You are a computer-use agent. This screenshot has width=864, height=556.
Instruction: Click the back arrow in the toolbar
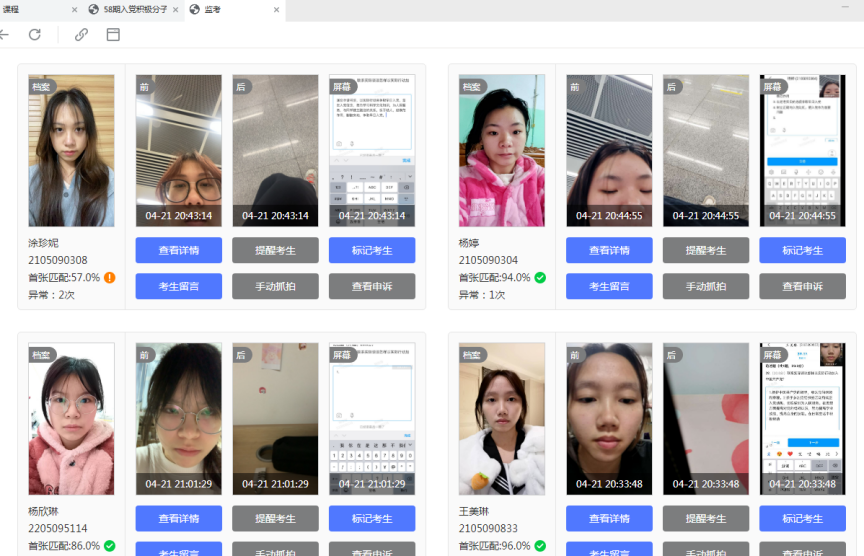4,34
